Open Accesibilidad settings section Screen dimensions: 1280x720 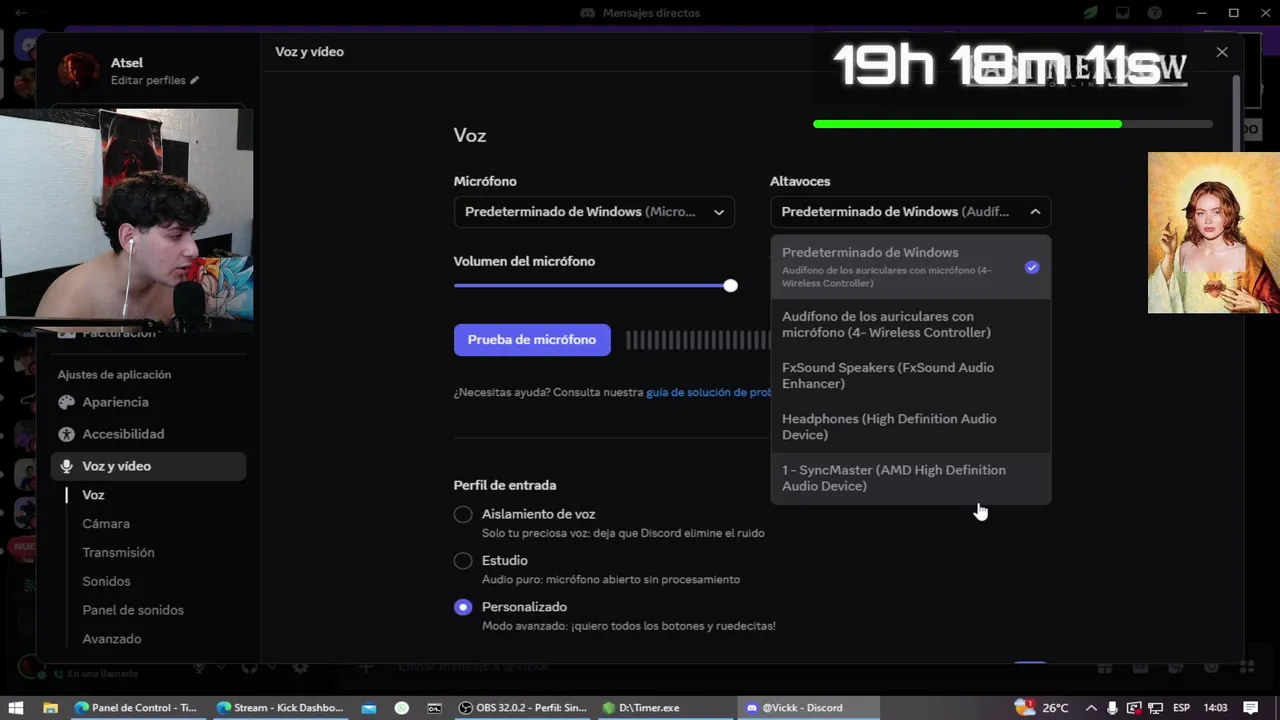pyautogui.click(x=148, y=434)
